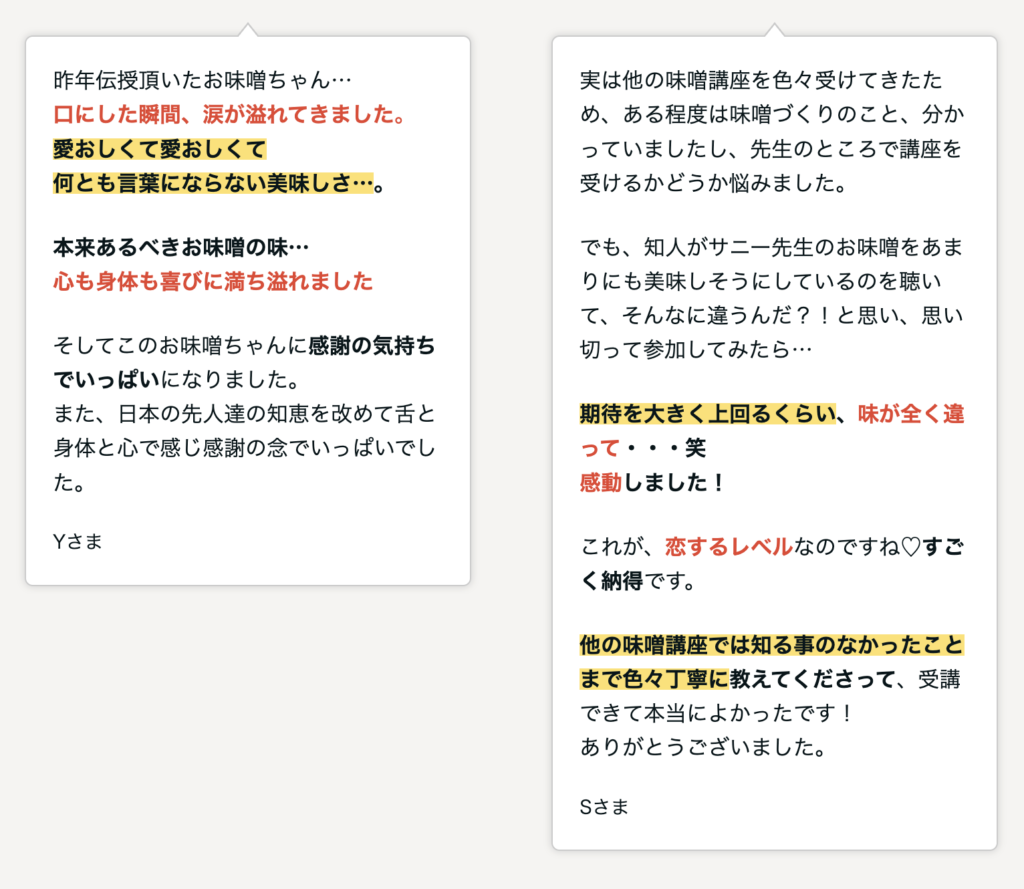Click the pointer triangle atop the Sさま card
The height and width of the screenshot is (889, 1024).
coord(774,30)
